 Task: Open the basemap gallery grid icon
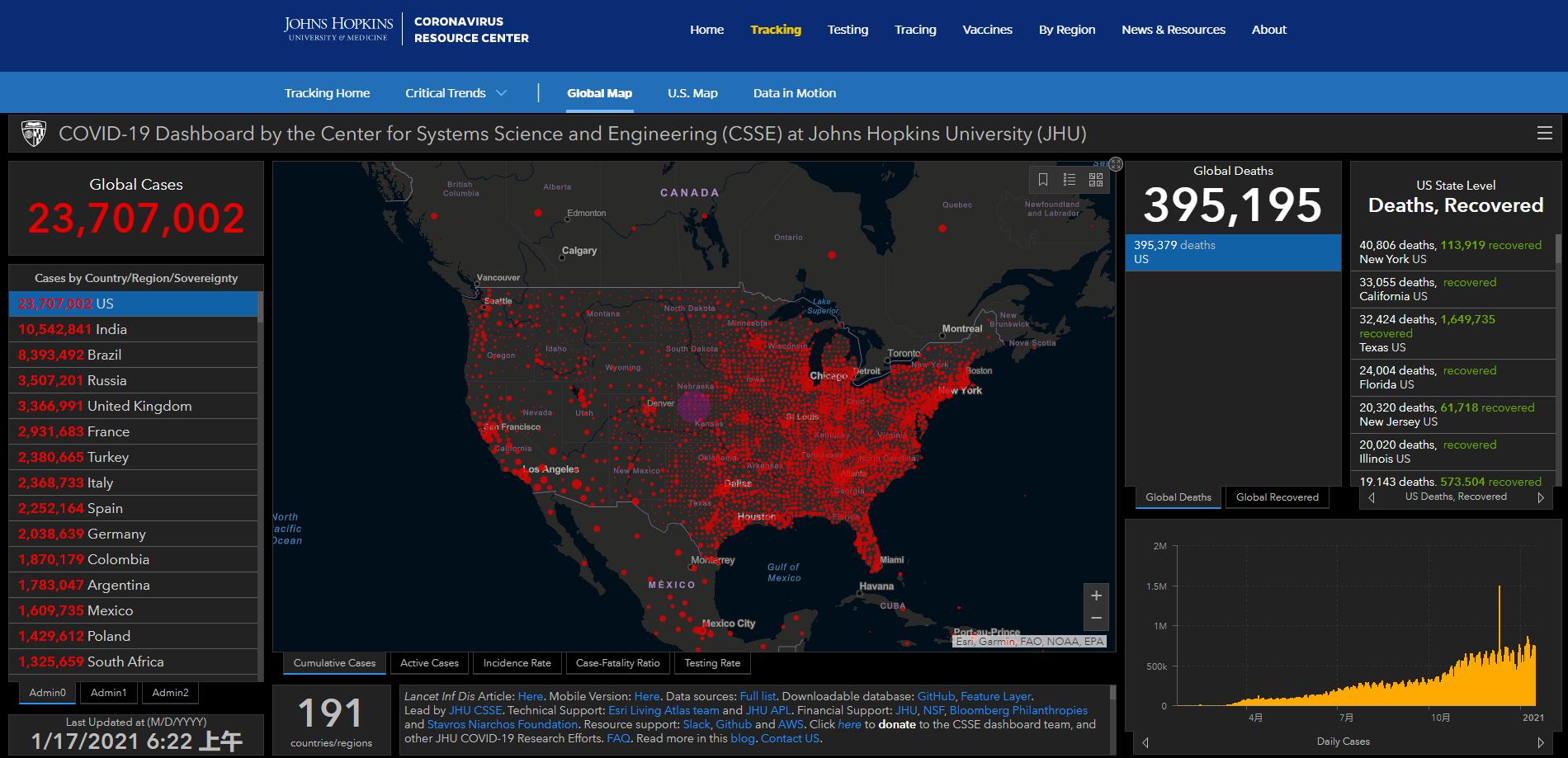[1096, 180]
